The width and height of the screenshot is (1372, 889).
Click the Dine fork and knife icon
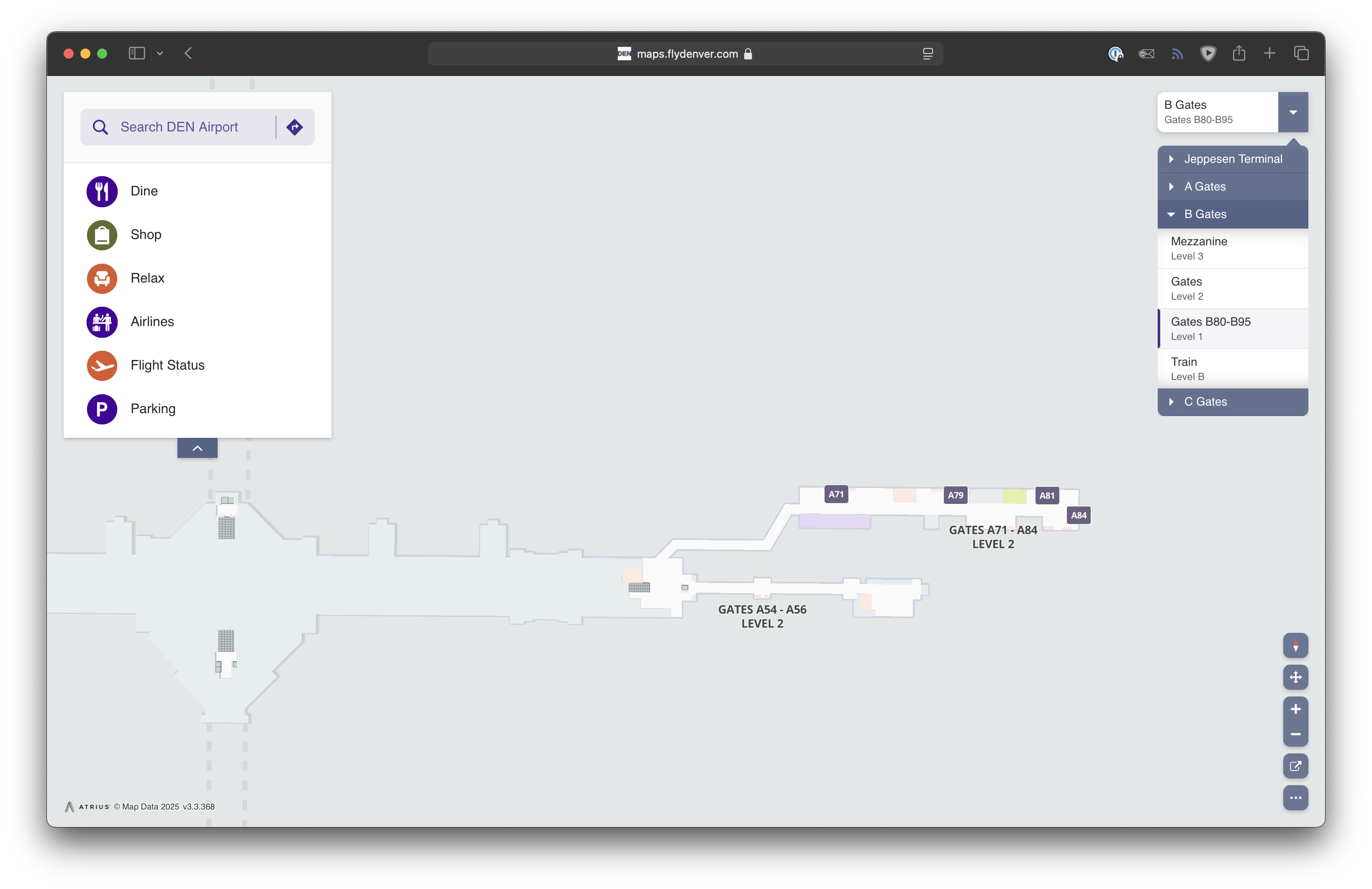click(102, 191)
